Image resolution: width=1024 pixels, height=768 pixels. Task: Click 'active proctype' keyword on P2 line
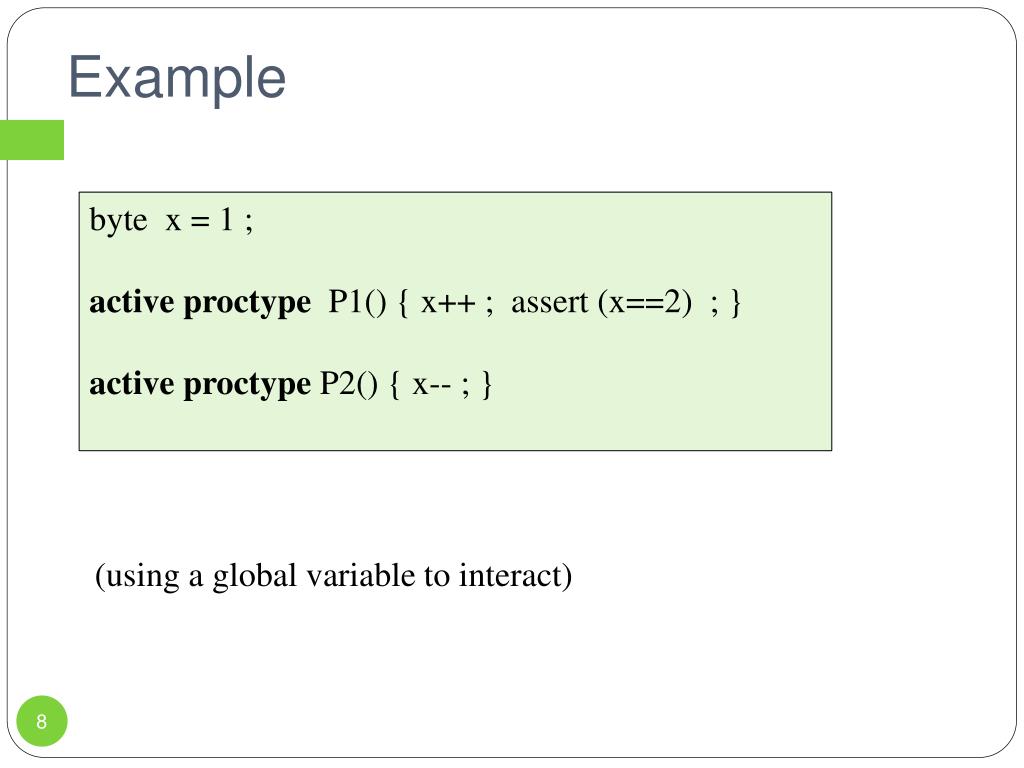[200, 384]
